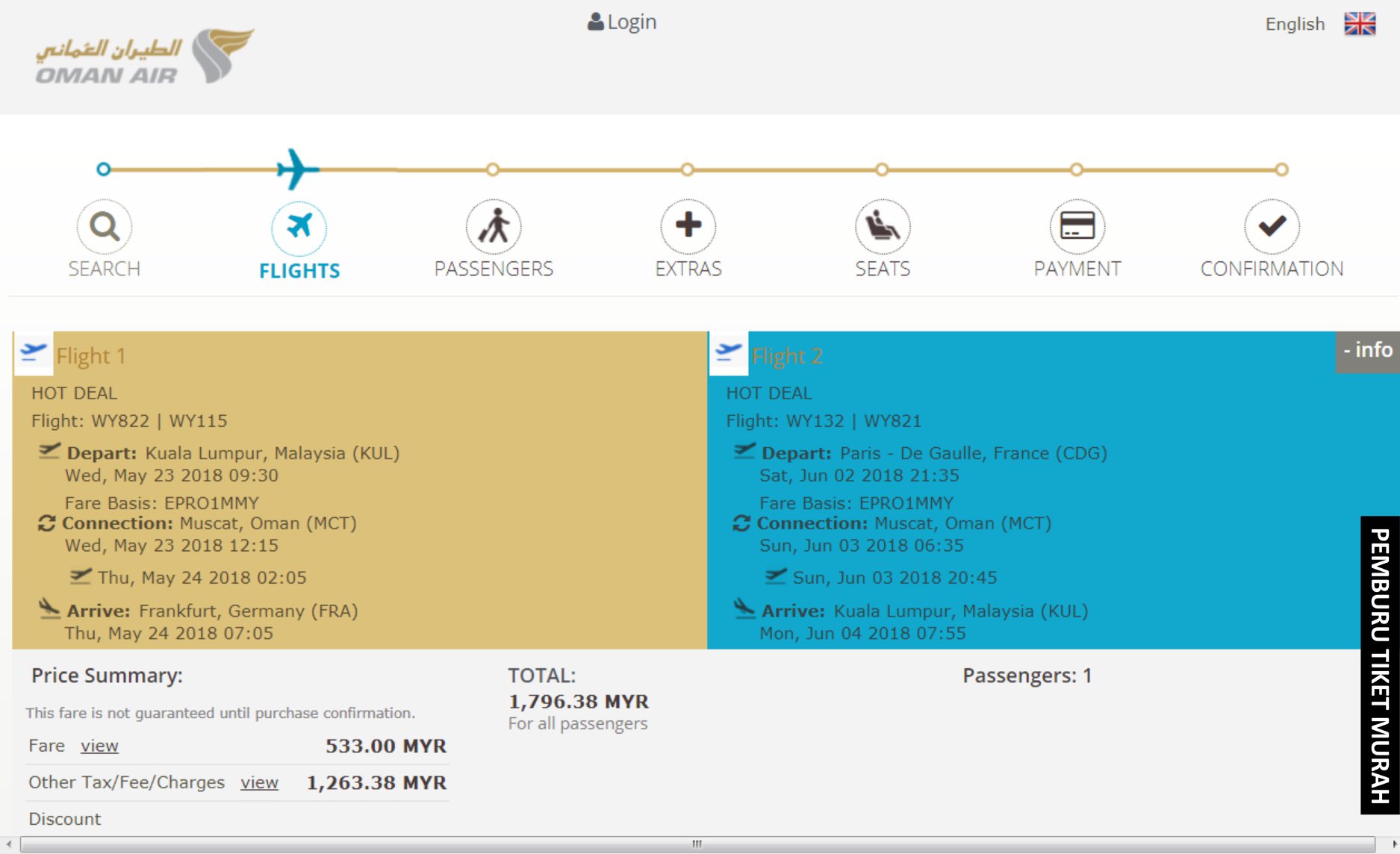Select the FLIGHTS step label
The width and height of the screenshot is (1400, 854).
click(x=299, y=270)
